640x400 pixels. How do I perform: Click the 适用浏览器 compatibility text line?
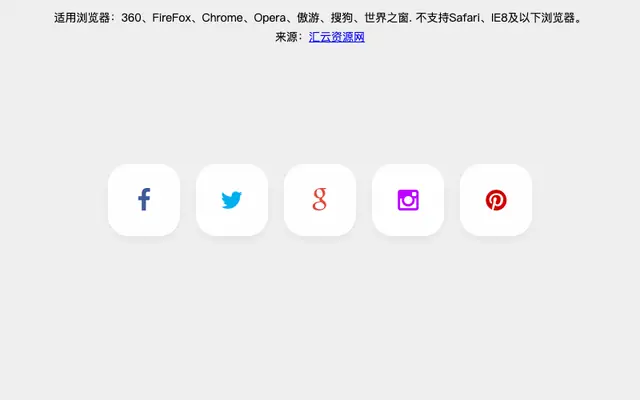(320, 18)
